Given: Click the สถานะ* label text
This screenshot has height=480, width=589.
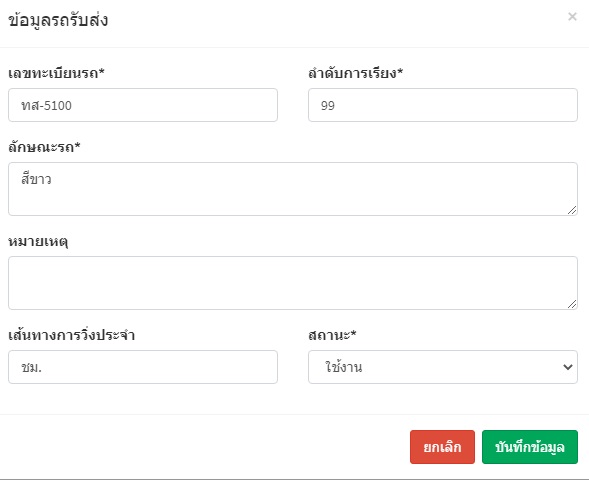Looking at the screenshot, I should point(332,335).
